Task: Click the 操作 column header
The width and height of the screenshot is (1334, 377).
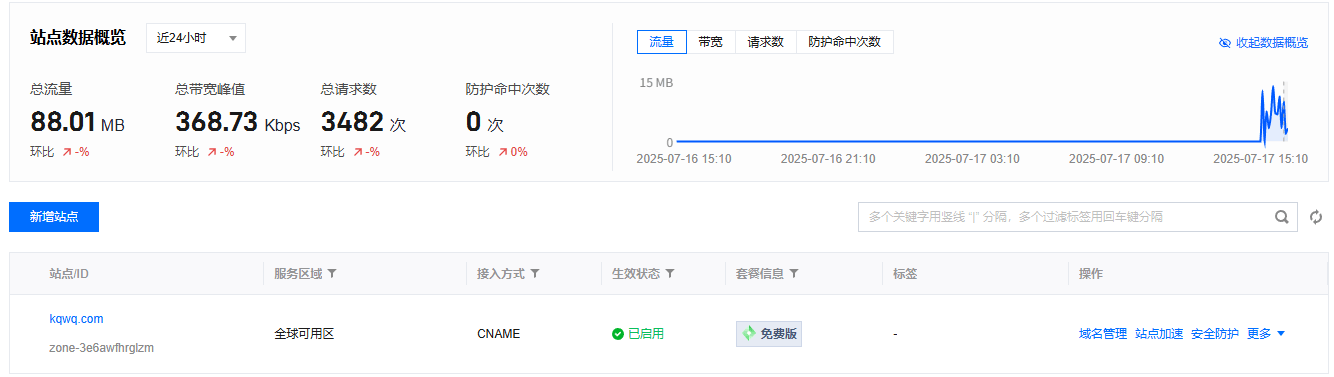Action: point(1091,274)
